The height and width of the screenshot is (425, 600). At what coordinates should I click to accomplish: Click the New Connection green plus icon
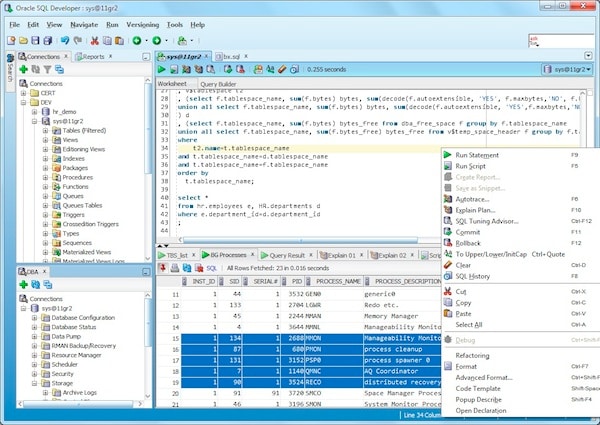click(x=21, y=70)
